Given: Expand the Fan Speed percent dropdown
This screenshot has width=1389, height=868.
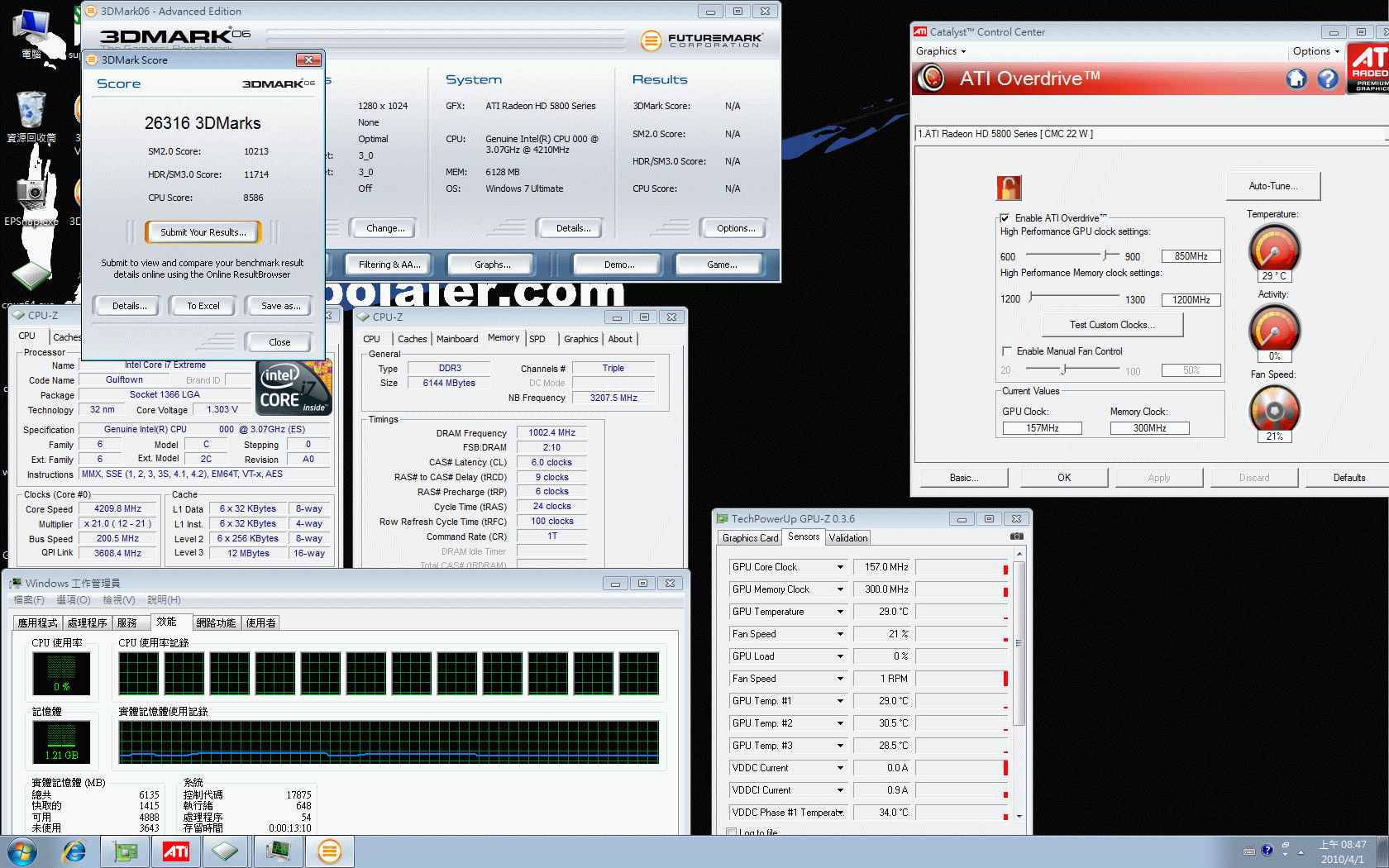Looking at the screenshot, I should coord(840,634).
